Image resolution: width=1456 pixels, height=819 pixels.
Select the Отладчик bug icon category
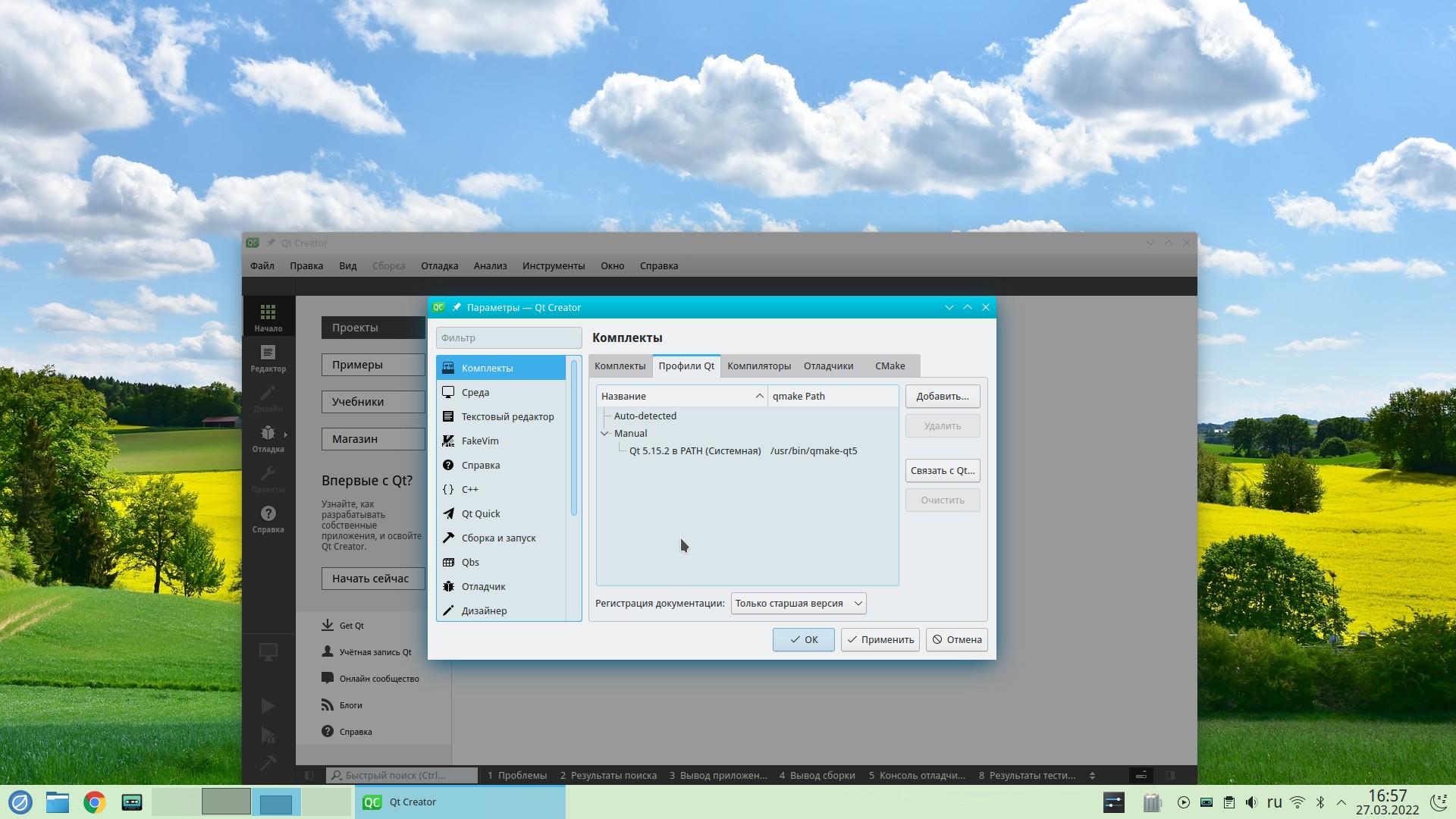pyautogui.click(x=448, y=586)
